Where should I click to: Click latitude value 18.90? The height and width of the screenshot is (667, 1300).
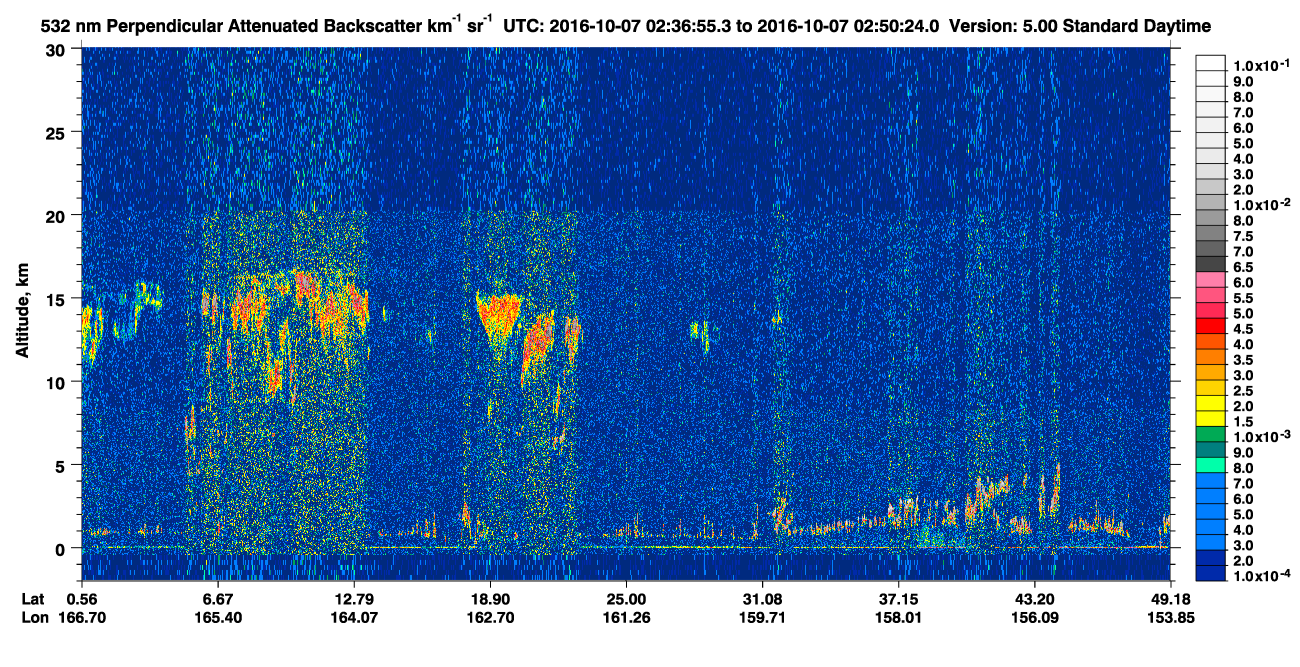[489, 598]
